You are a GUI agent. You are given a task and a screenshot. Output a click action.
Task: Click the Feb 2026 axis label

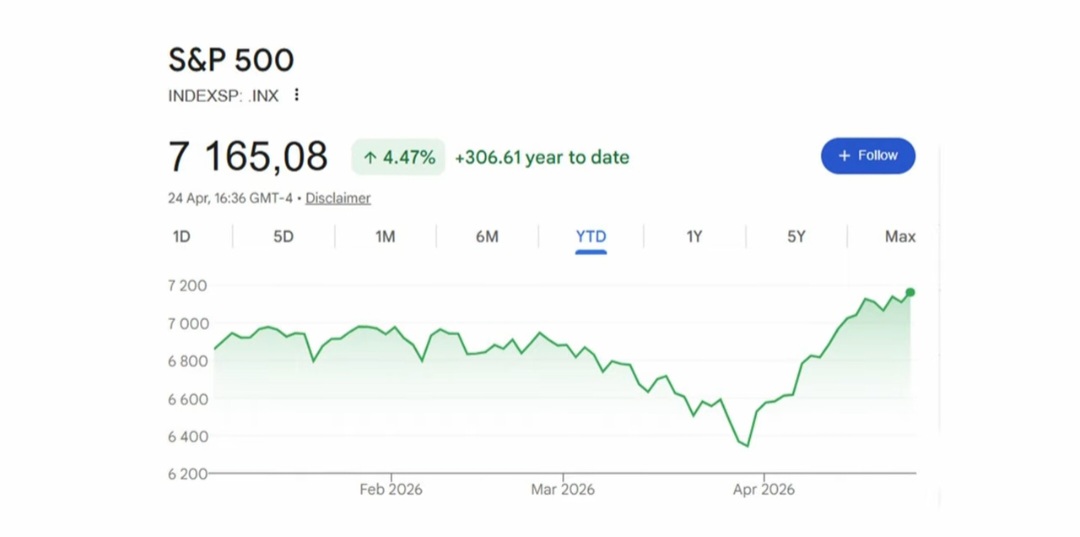[391, 489]
